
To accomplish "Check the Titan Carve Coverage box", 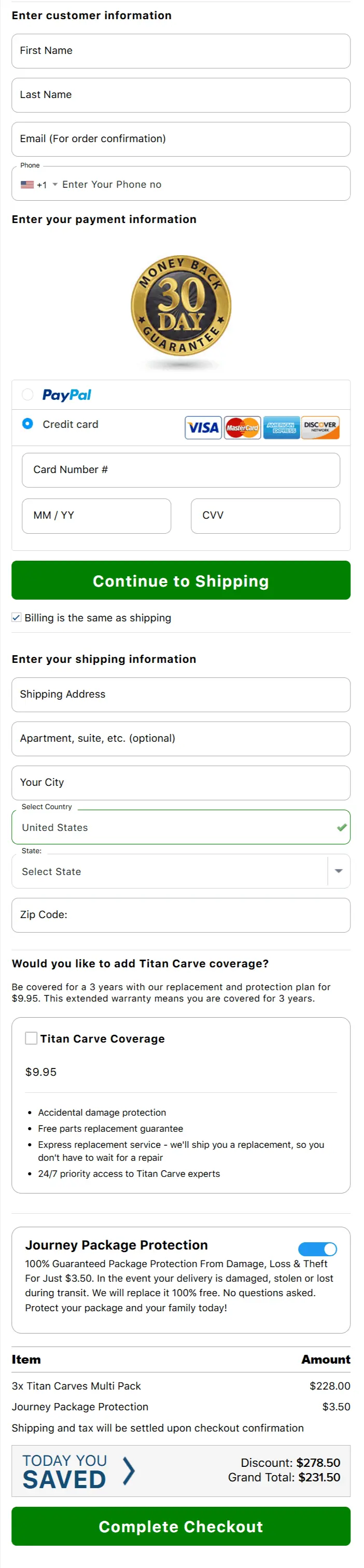I will [31, 1038].
